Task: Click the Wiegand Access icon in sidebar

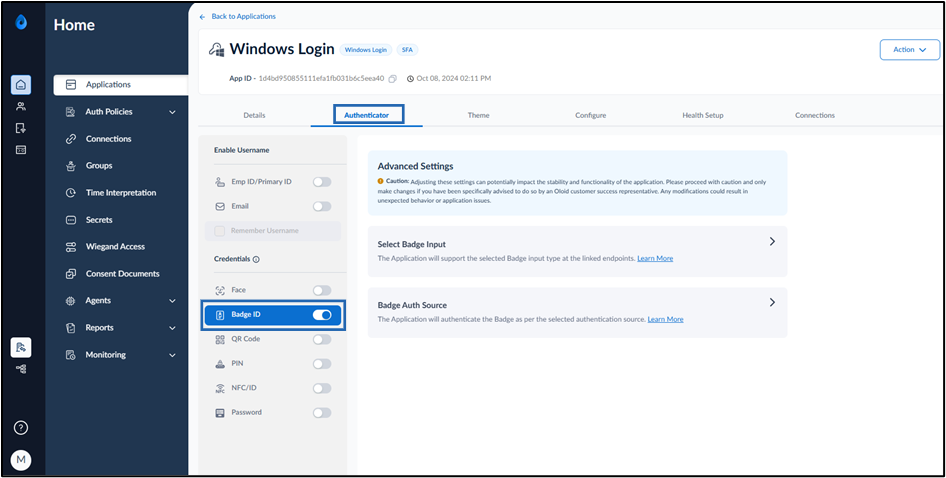Action: [x=71, y=247]
